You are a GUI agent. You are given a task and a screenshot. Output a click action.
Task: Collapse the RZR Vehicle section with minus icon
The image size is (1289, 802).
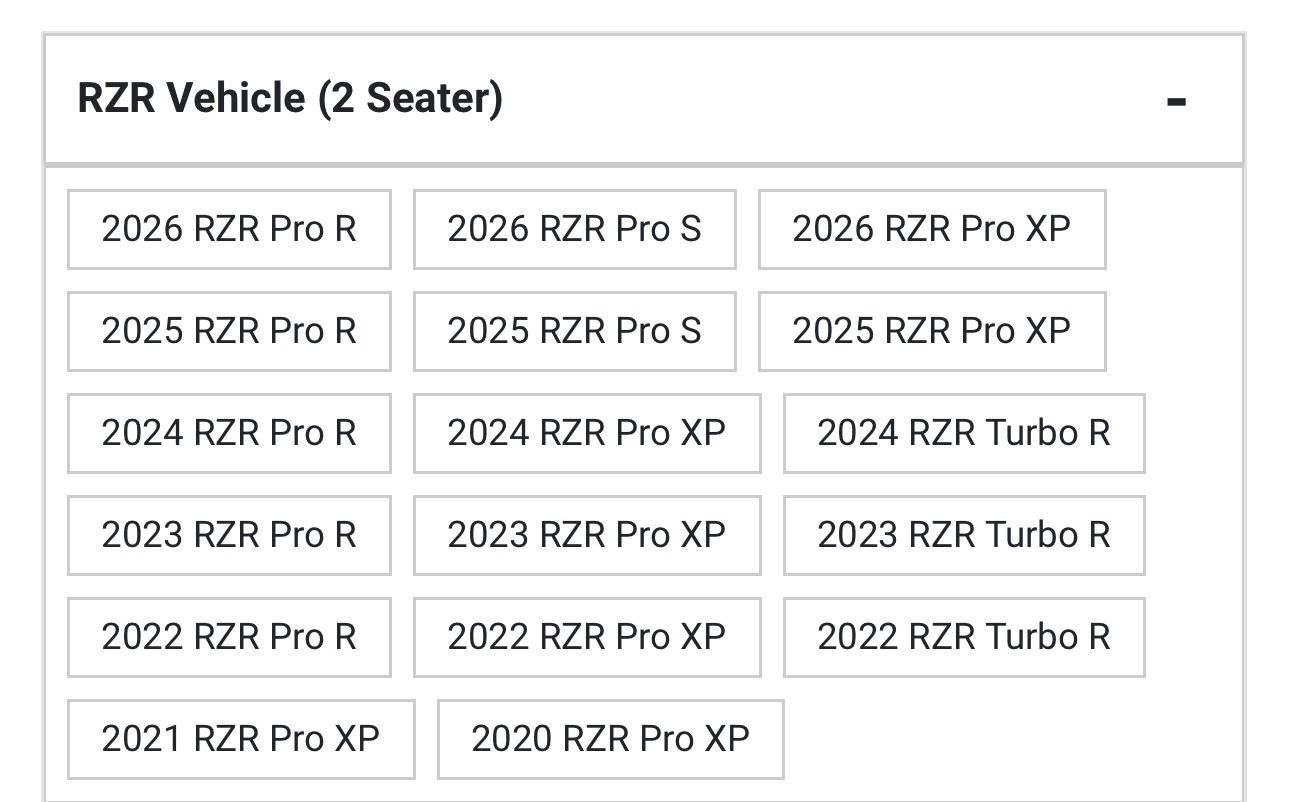[x=1176, y=101]
